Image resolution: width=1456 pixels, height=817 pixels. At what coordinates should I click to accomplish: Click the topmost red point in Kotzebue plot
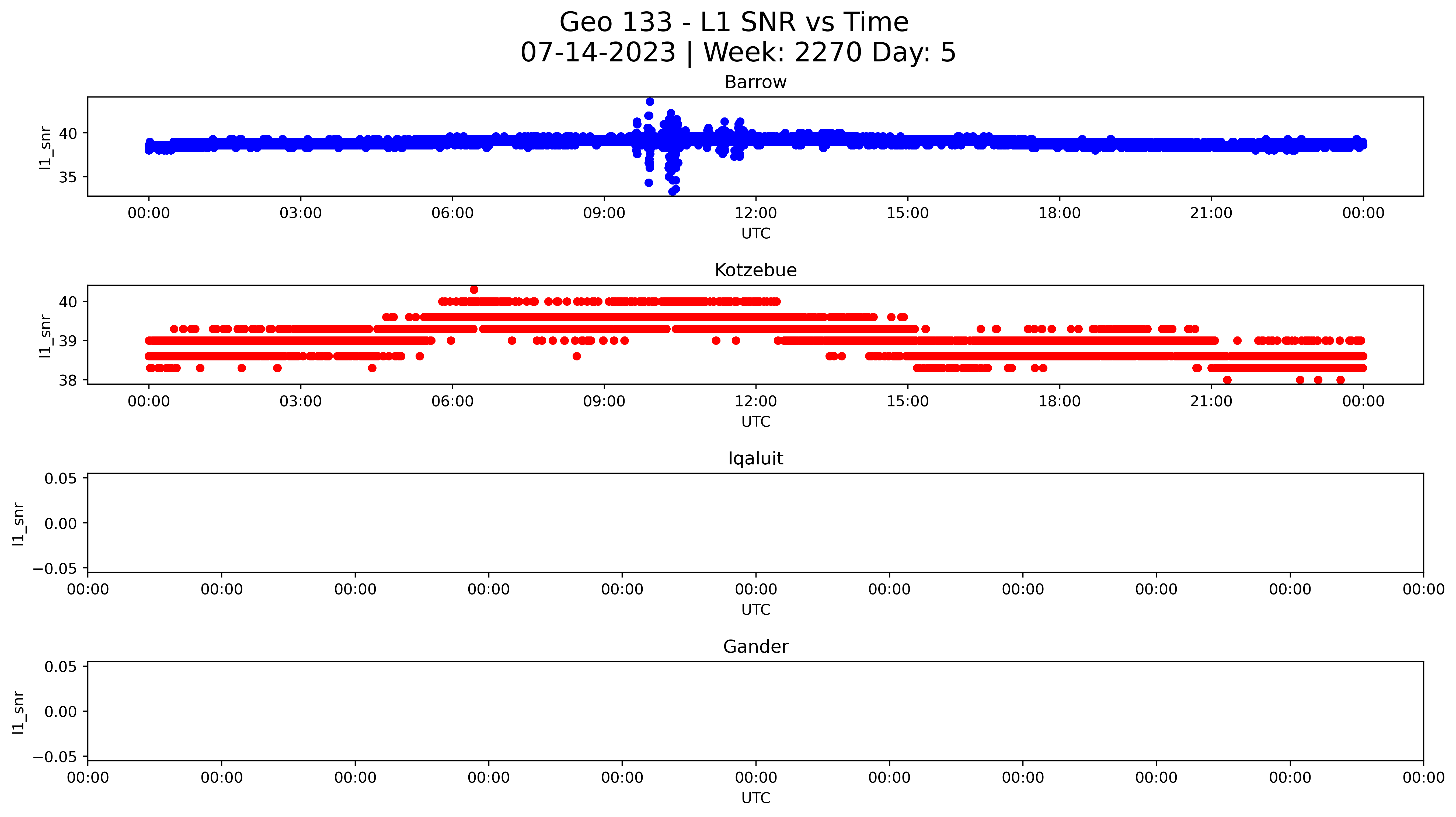[474, 290]
